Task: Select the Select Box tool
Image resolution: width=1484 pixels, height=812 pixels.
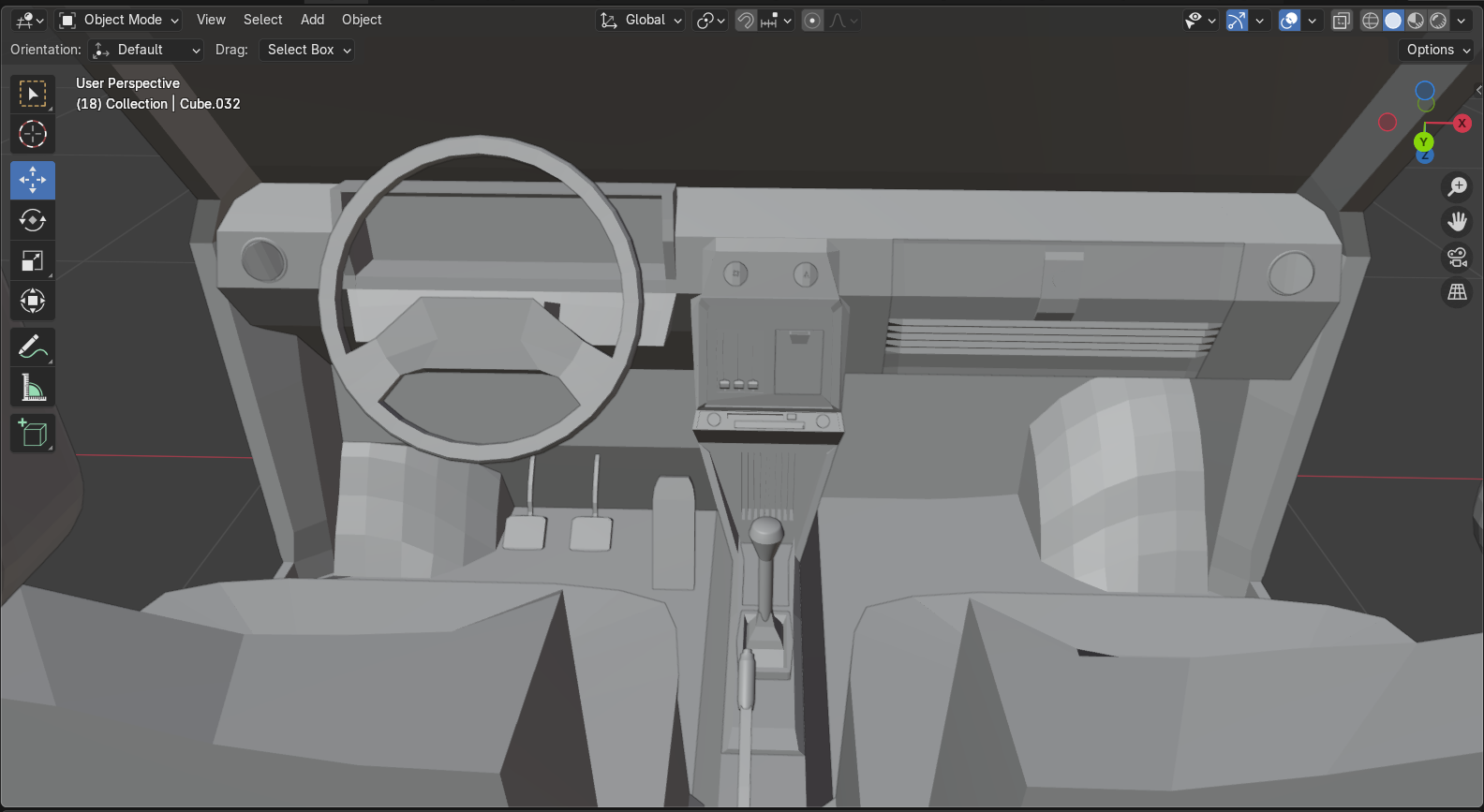Action: [x=33, y=95]
